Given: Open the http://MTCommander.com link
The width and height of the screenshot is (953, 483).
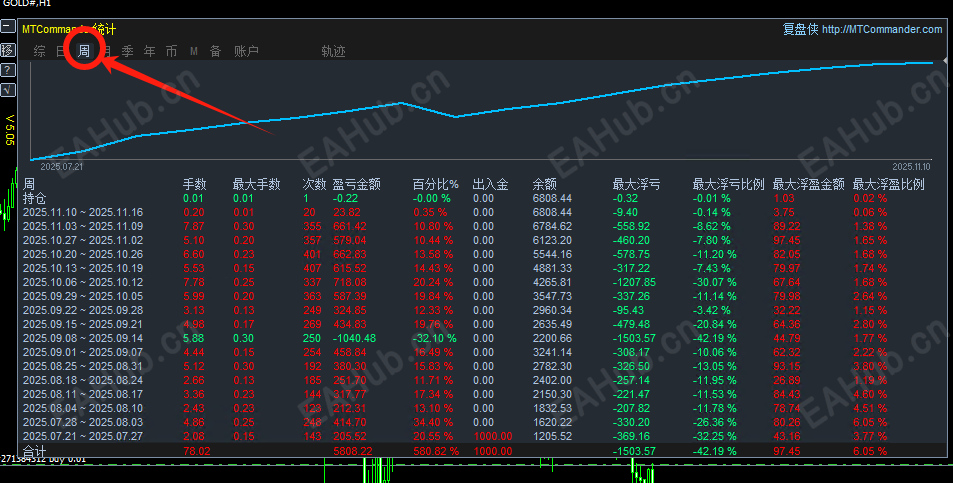Looking at the screenshot, I should (x=882, y=29).
